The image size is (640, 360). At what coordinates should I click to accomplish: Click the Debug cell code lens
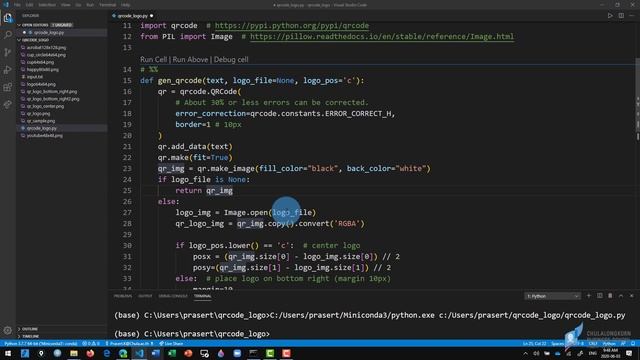[231, 60]
